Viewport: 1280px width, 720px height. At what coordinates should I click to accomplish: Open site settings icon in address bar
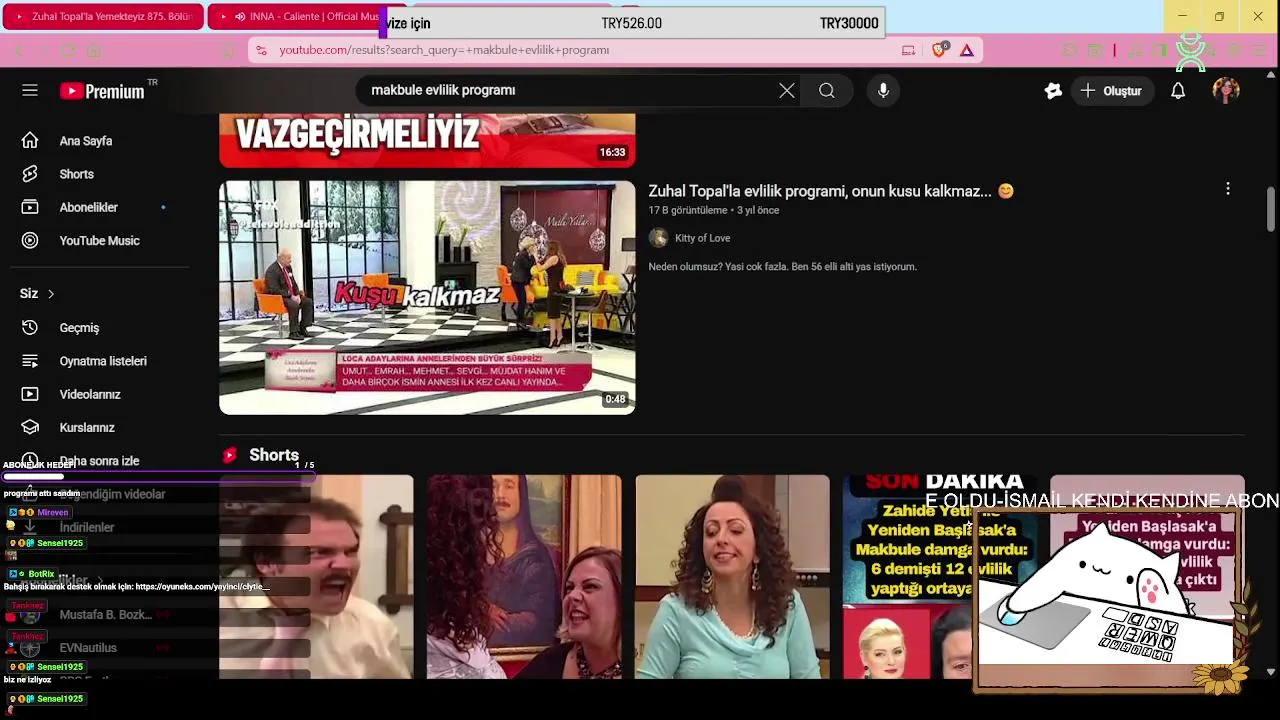click(261, 50)
